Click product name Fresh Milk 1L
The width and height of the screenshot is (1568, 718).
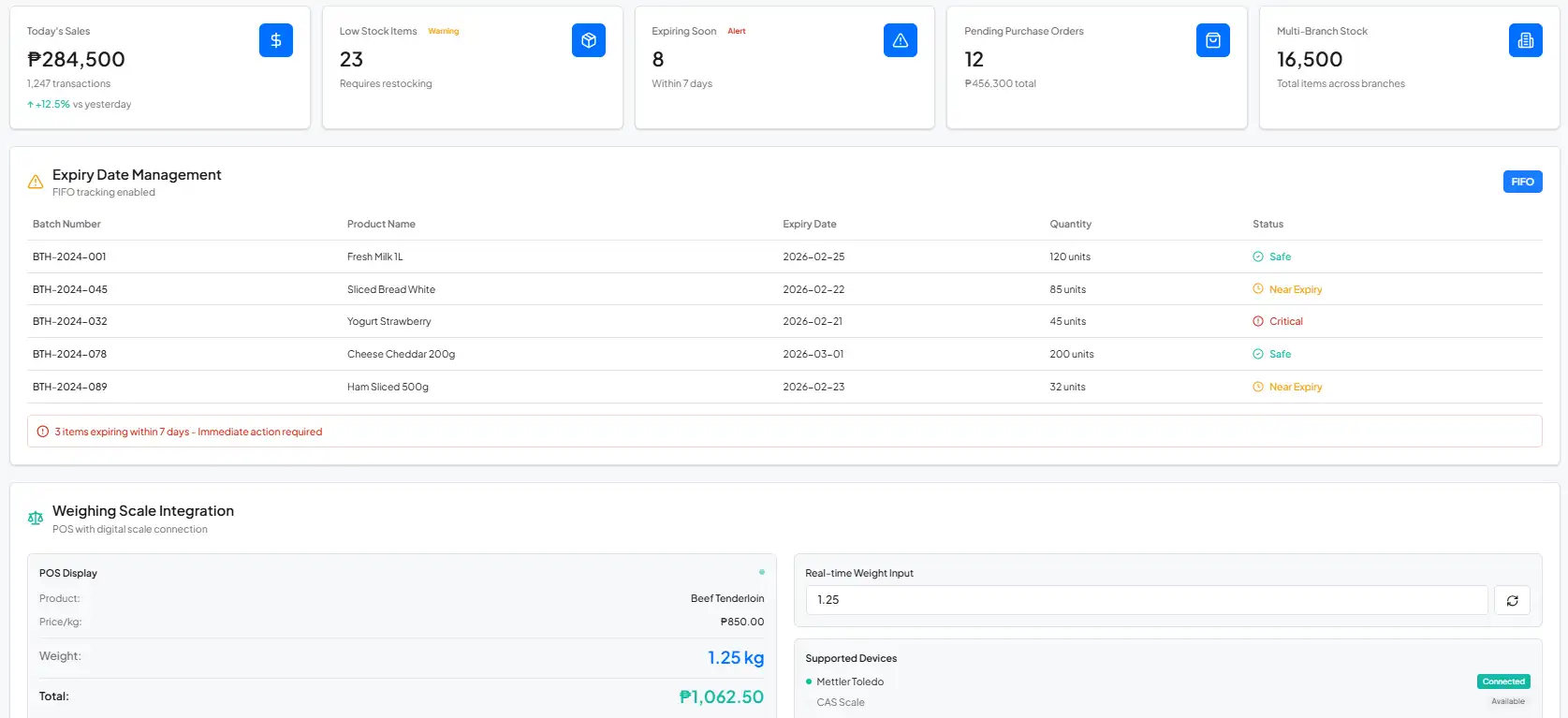pyautogui.click(x=375, y=256)
